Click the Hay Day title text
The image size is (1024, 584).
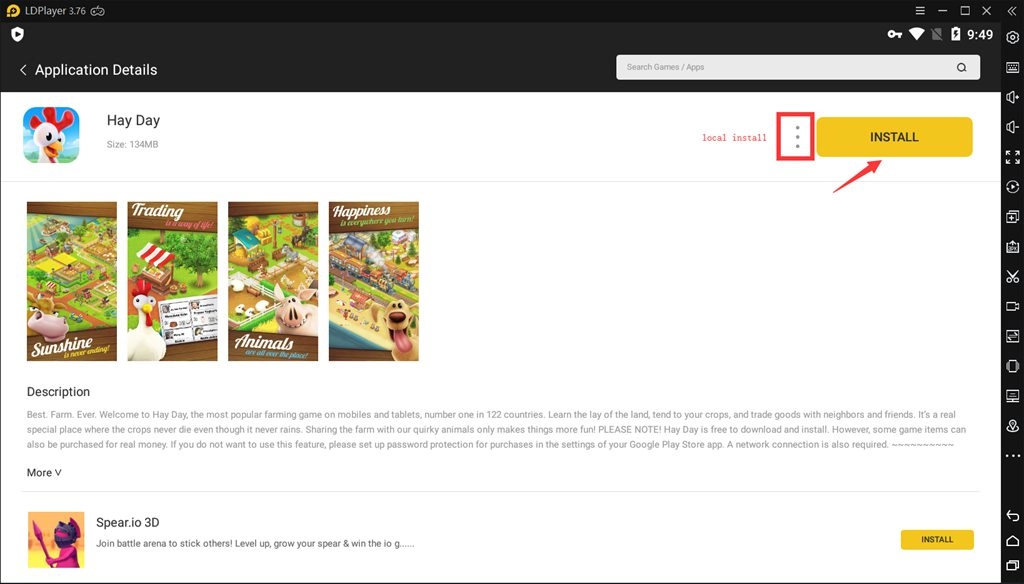click(x=133, y=120)
